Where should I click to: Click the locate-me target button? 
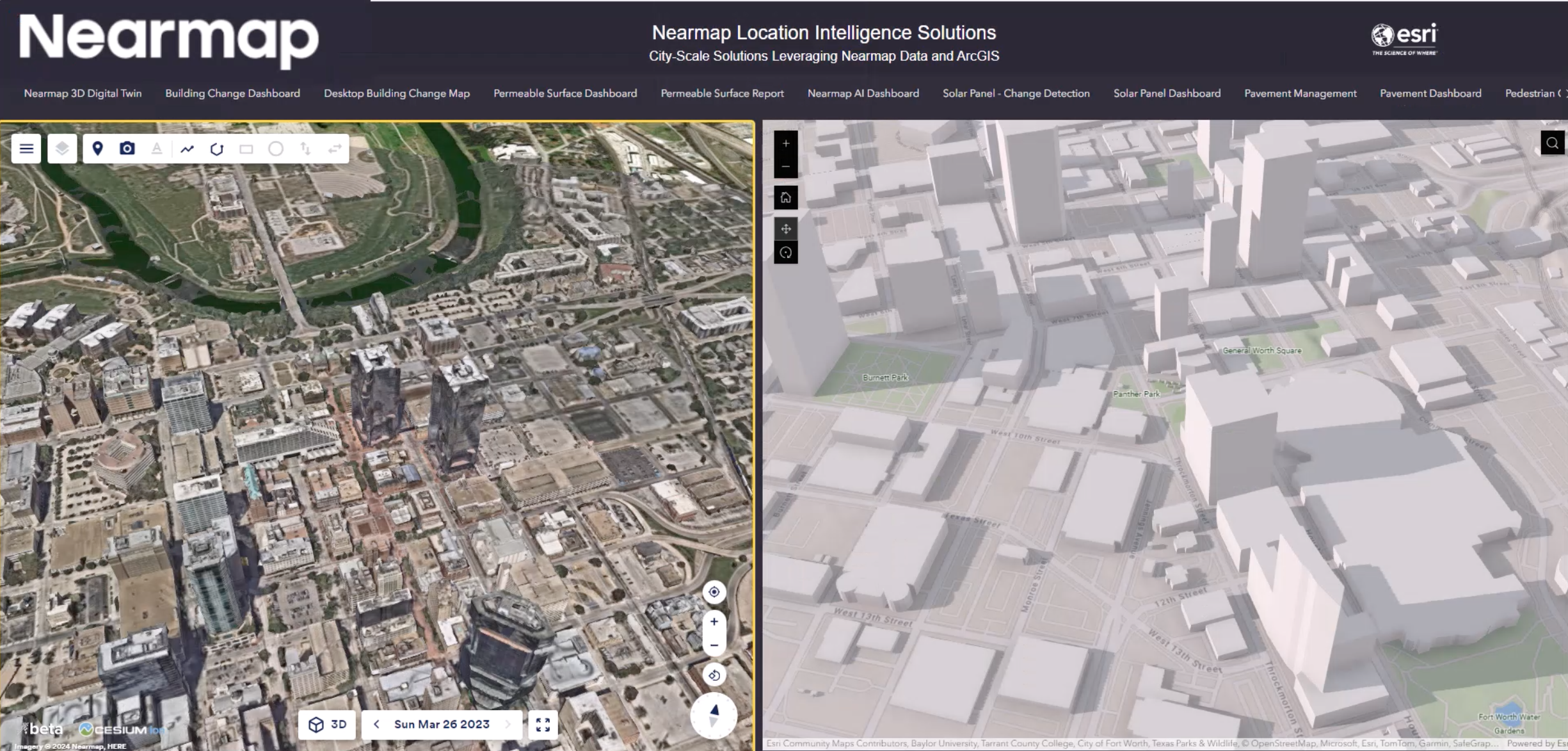[714, 592]
